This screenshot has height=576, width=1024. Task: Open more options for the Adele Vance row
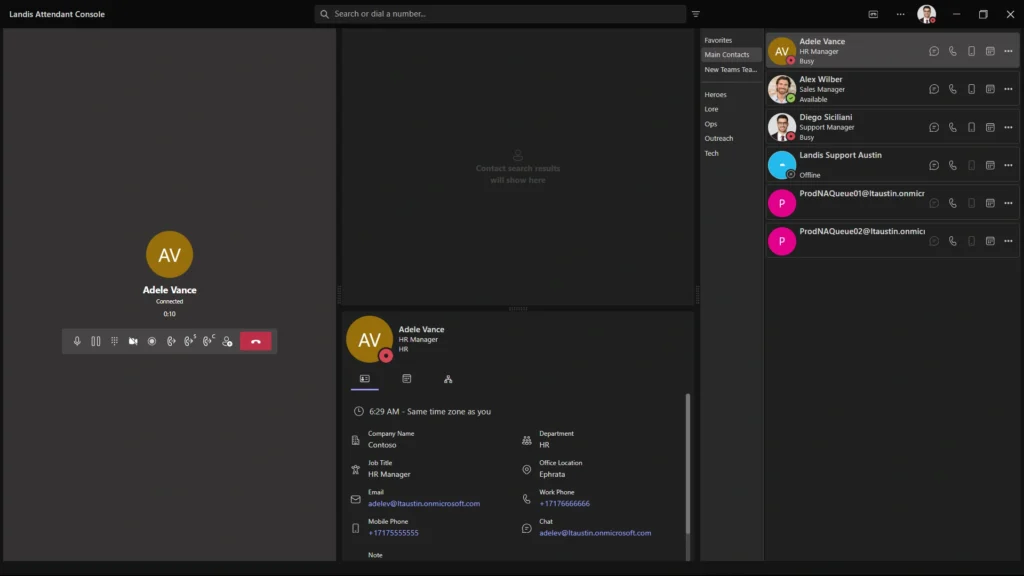(x=1008, y=51)
